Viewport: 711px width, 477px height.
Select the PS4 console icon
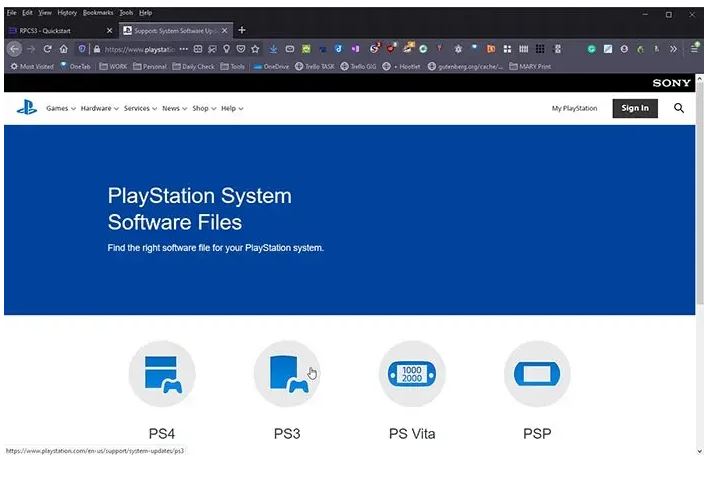162,374
